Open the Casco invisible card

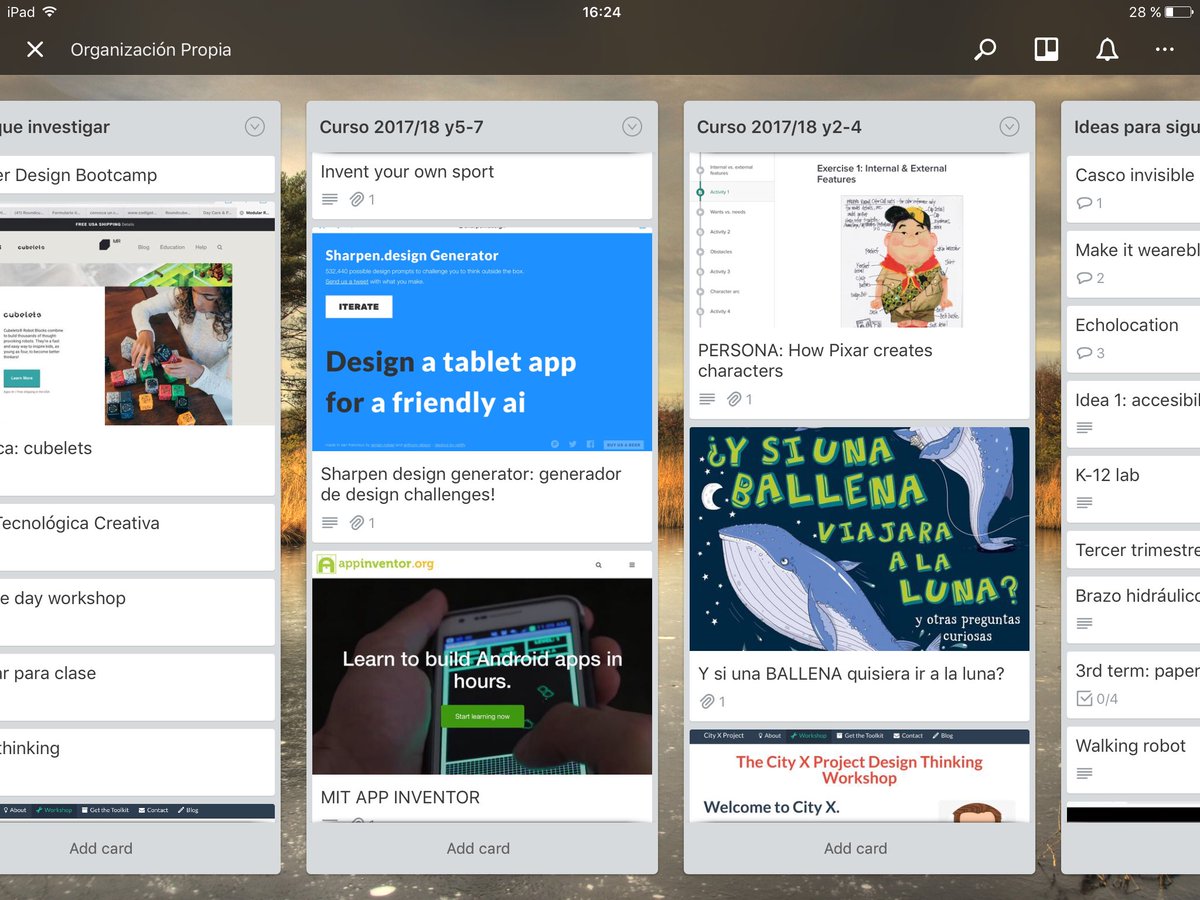(1133, 188)
